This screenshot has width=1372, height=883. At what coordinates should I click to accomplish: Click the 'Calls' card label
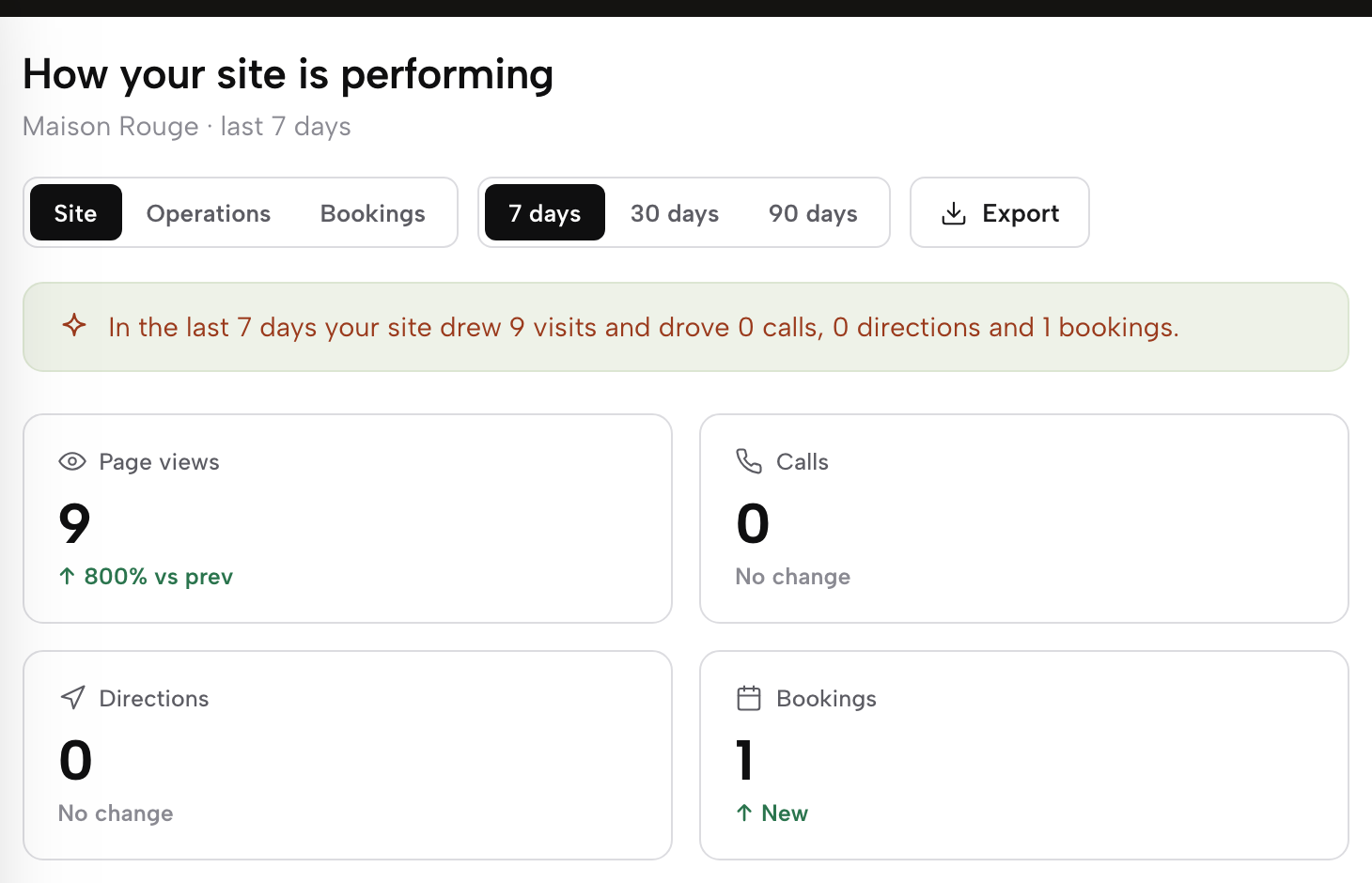point(803,461)
